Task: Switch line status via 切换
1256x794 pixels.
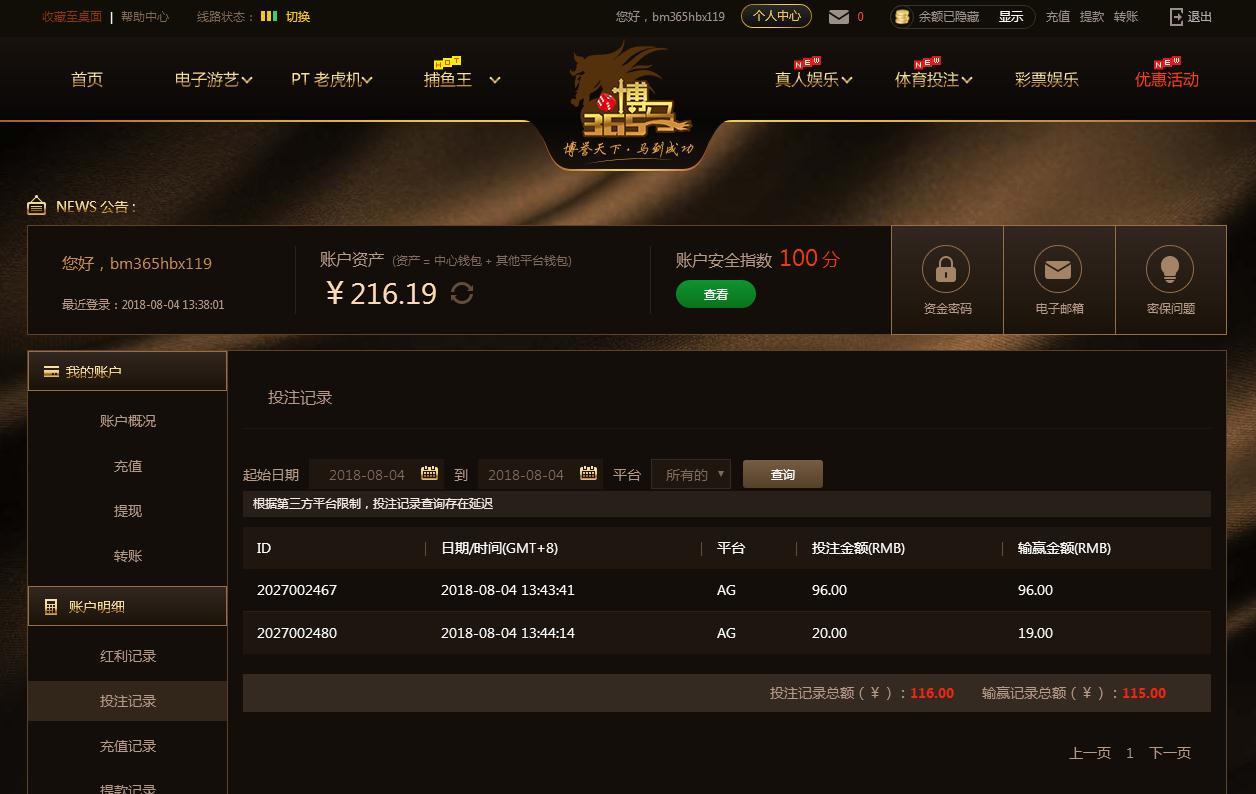Action: [x=298, y=17]
